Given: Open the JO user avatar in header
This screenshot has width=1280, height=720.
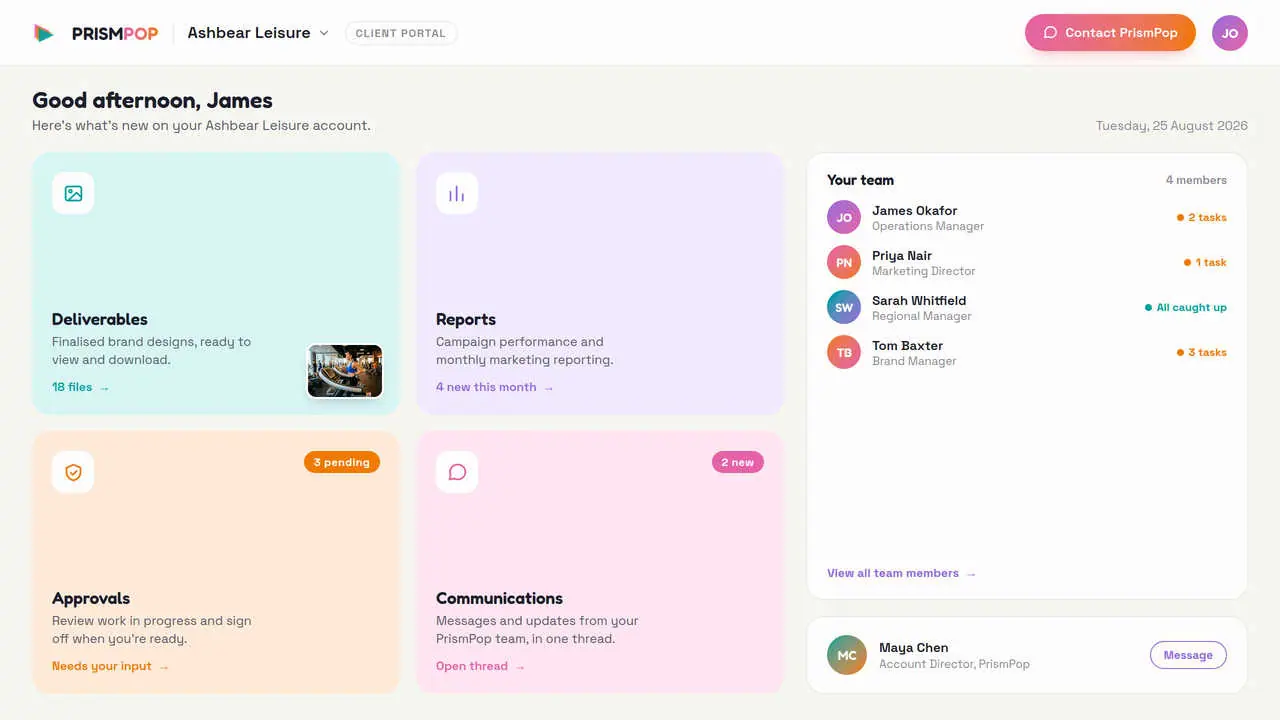Looking at the screenshot, I should pyautogui.click(x=1230, y=33).
